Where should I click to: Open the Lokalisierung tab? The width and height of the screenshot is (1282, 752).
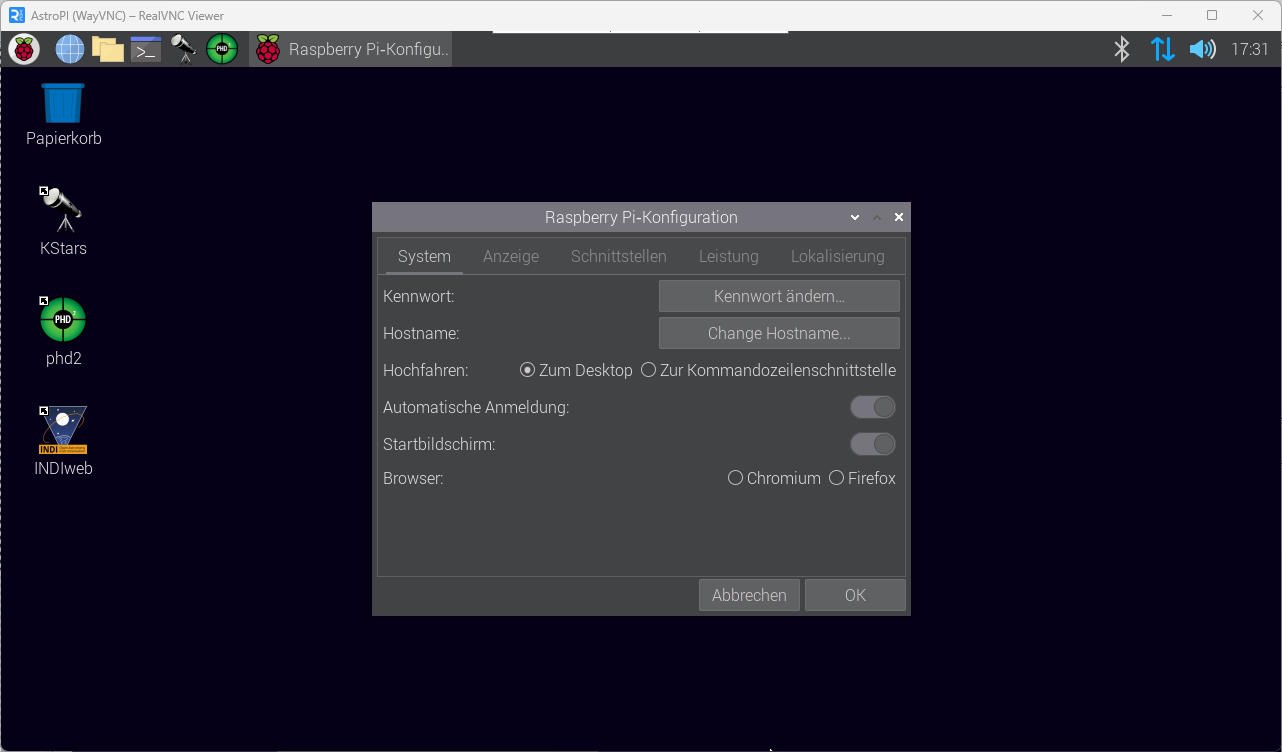coord(837,256)
